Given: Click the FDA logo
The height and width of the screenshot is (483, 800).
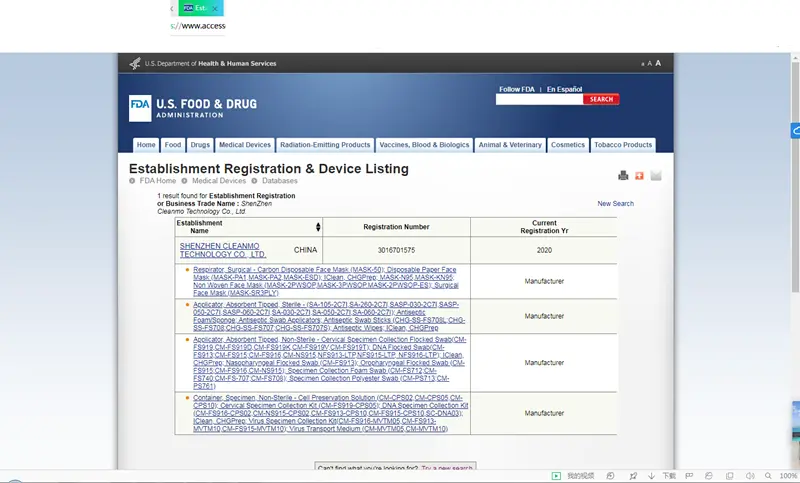Looking at the screenshot, I should coord(140,108).
